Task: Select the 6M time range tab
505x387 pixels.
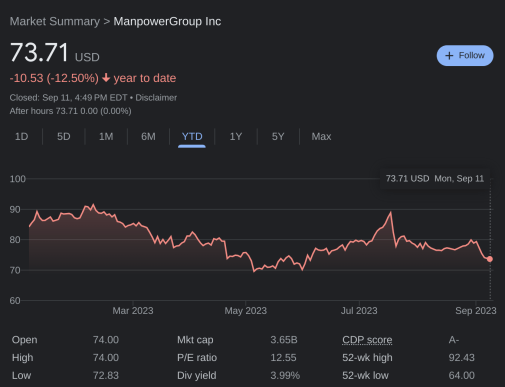Action: click(148, 136)
